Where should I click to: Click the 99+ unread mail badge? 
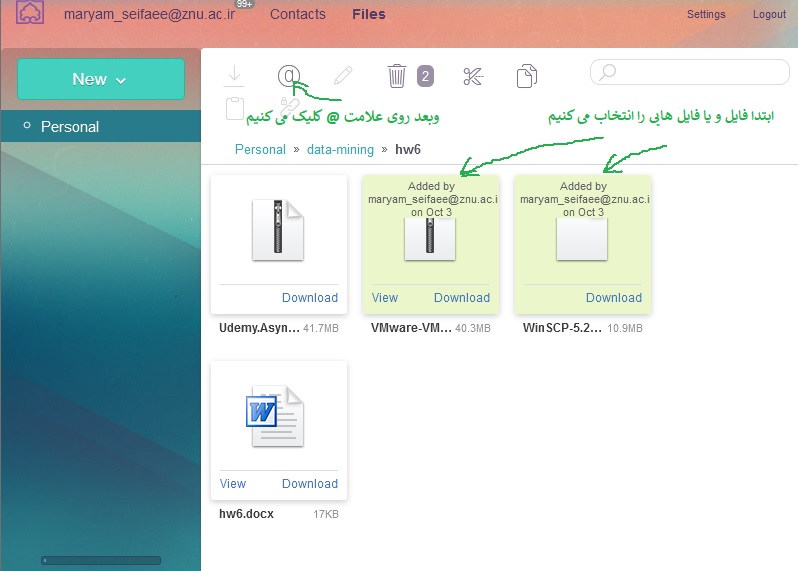click(x=244, y=4)
